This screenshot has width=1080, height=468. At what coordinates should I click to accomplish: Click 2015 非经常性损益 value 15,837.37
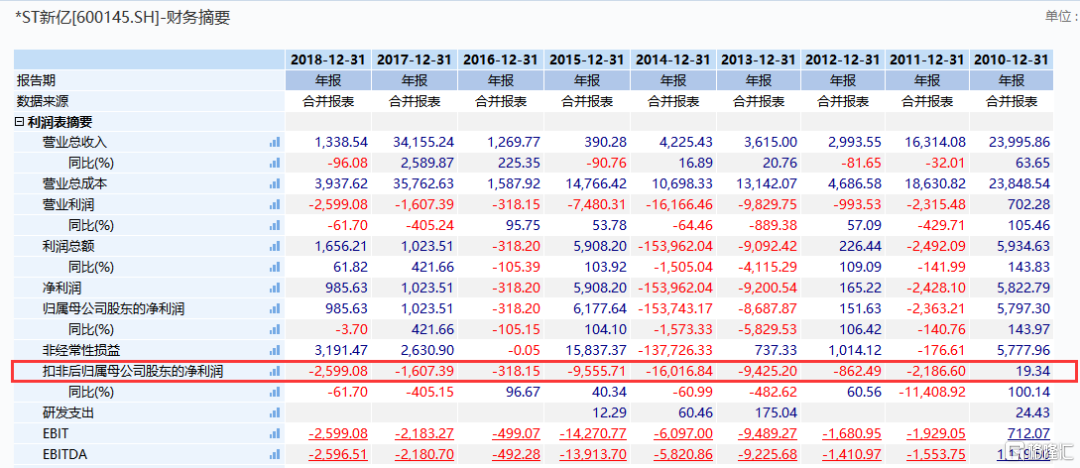tap(596, 350)
